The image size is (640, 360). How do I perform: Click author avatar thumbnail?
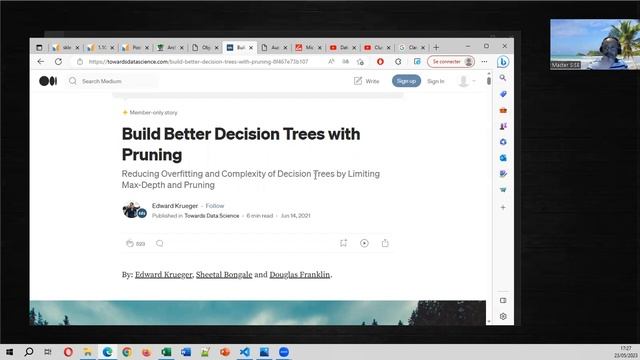pyautogui.click(x=131, y=210)
